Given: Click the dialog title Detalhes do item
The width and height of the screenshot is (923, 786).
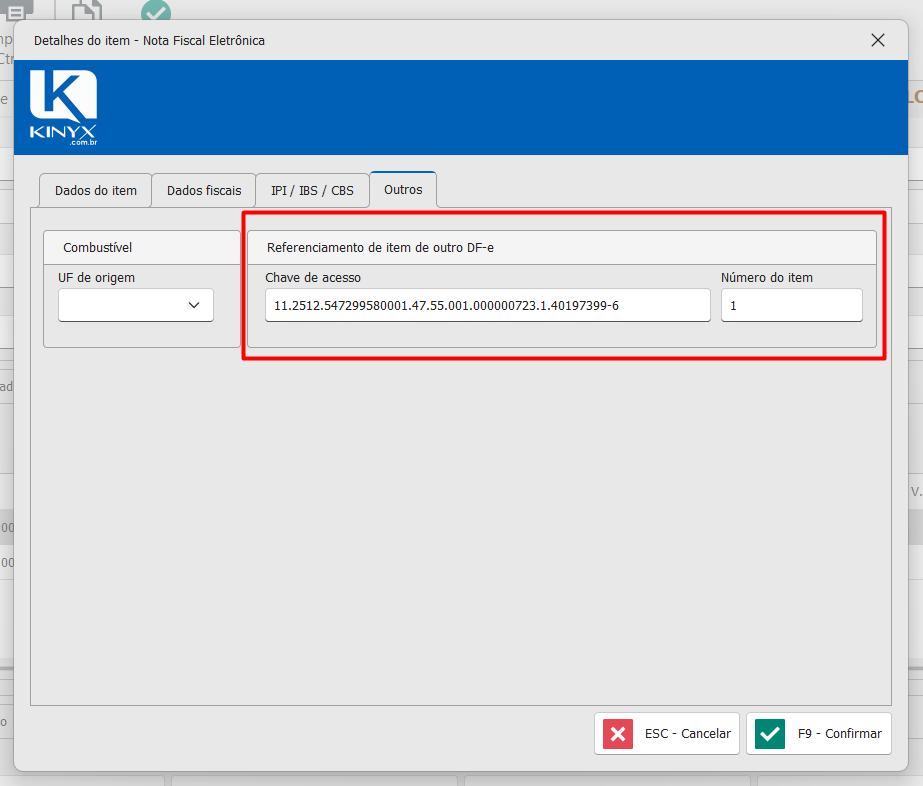Looking at the screenshot, I should pos(150,41).
